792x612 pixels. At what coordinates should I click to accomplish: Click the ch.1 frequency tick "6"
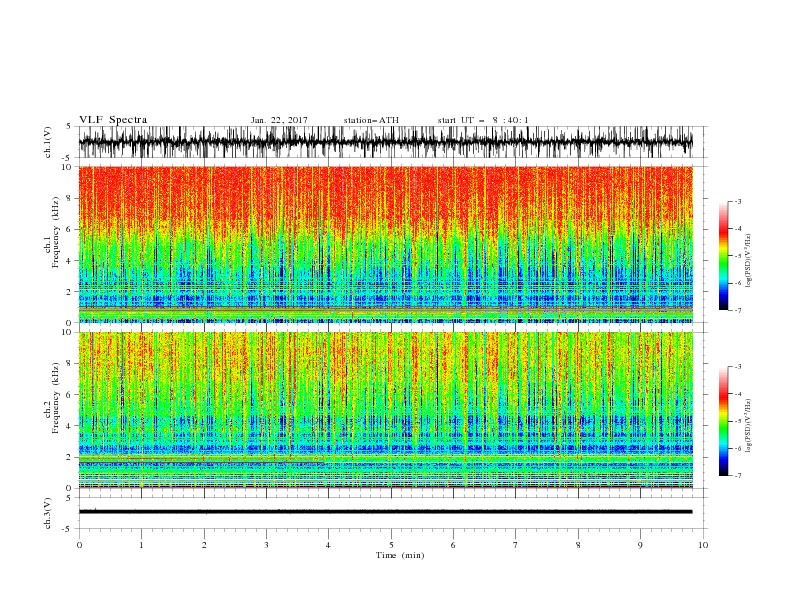pos(69,229)
